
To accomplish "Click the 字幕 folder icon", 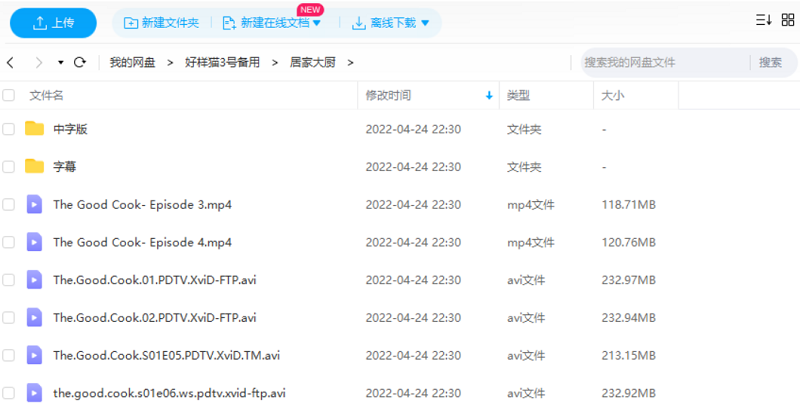I will pyautogui.click(x=35, y=166).
